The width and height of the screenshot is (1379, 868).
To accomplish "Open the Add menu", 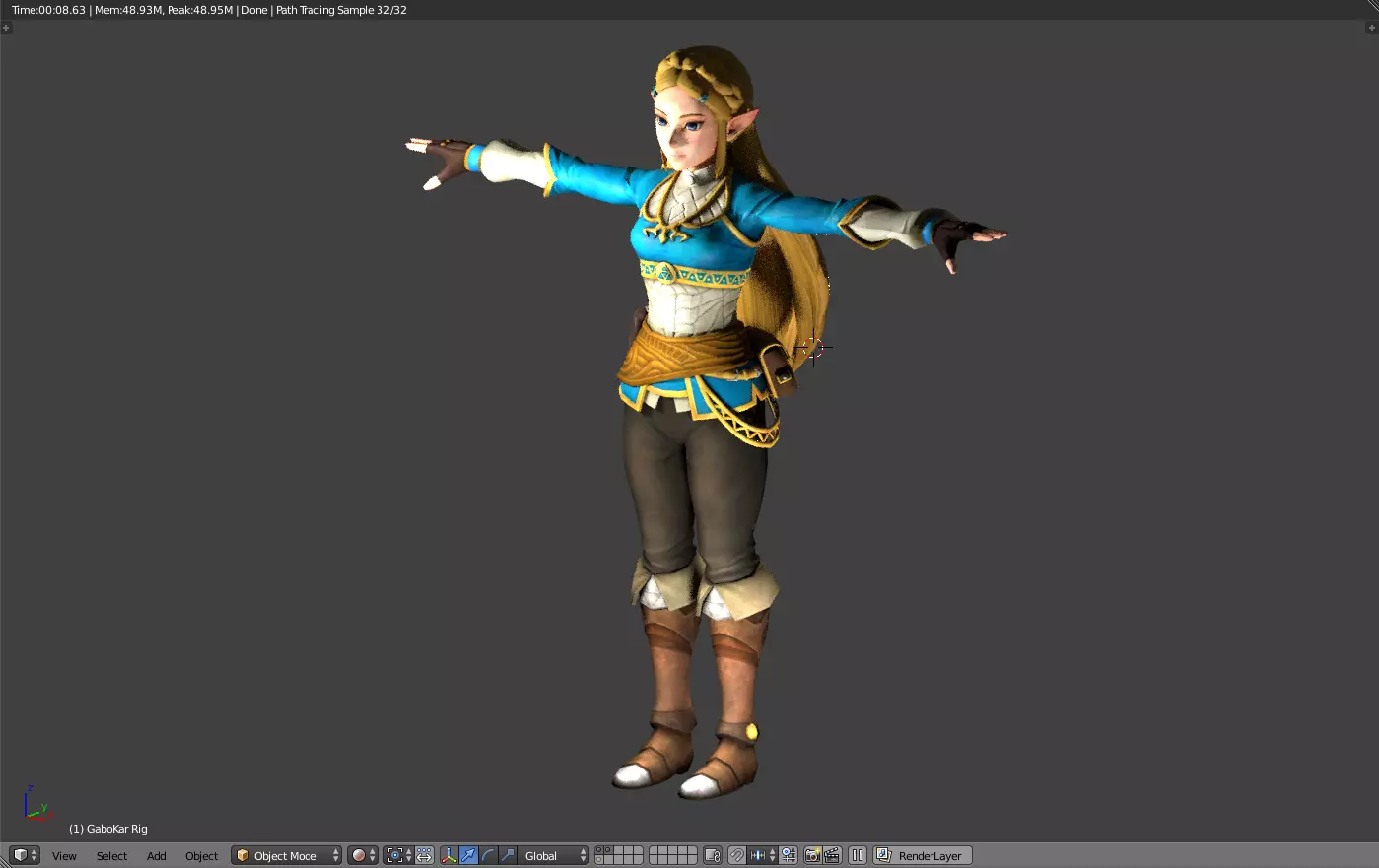I will click(156, 855).
